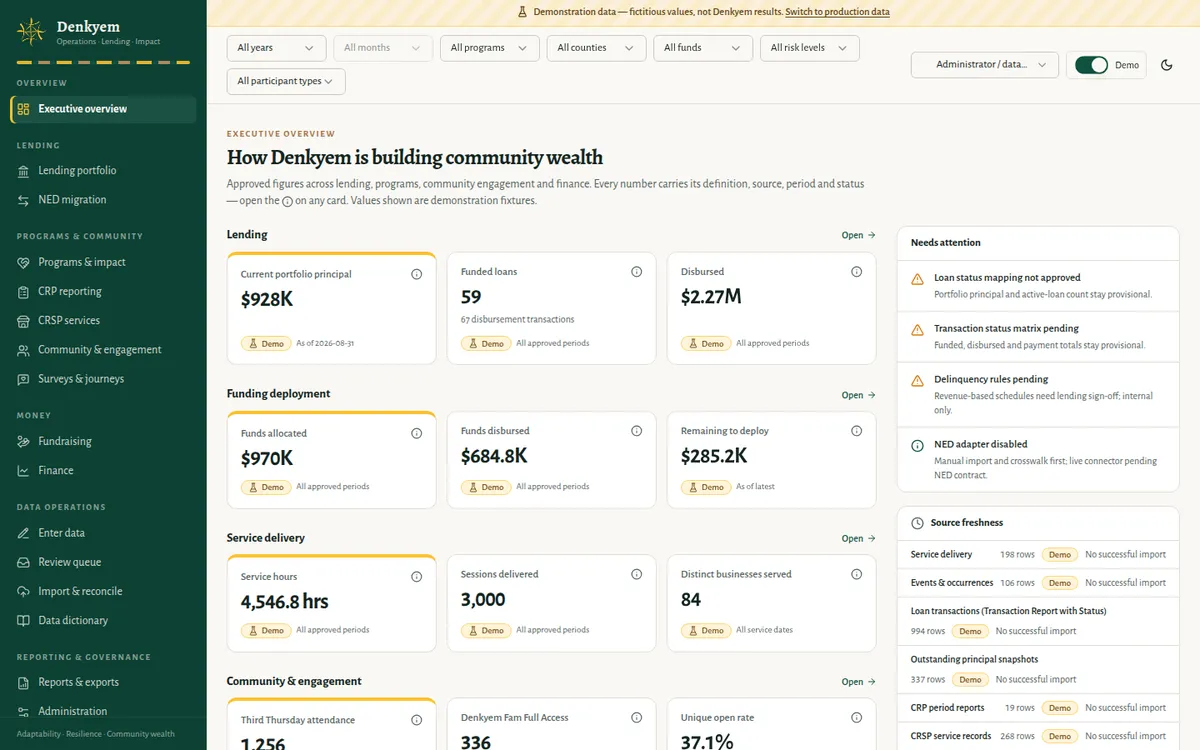Expand the All counties dropdown
The image size is (1200, 750).
pos(596,48)
